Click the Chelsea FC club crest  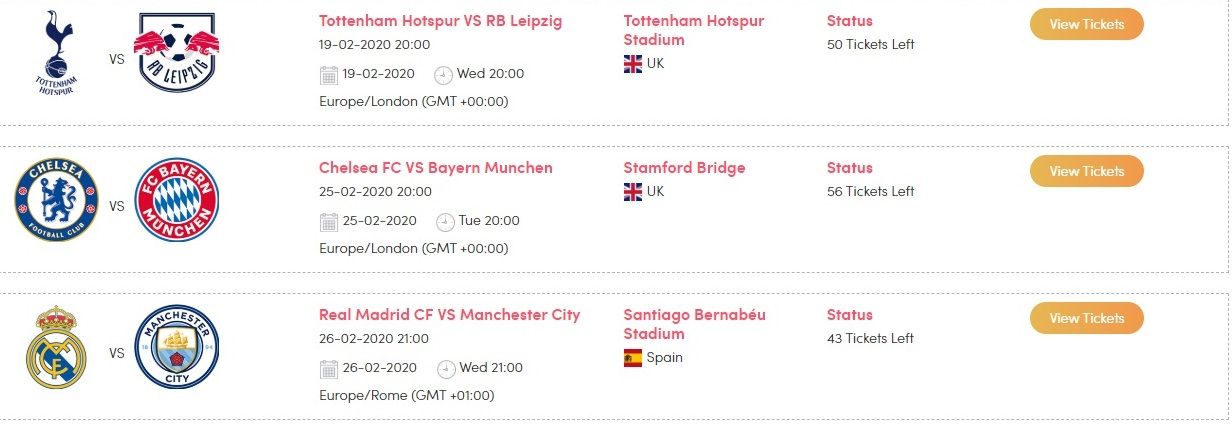click(x=56, y=200)
